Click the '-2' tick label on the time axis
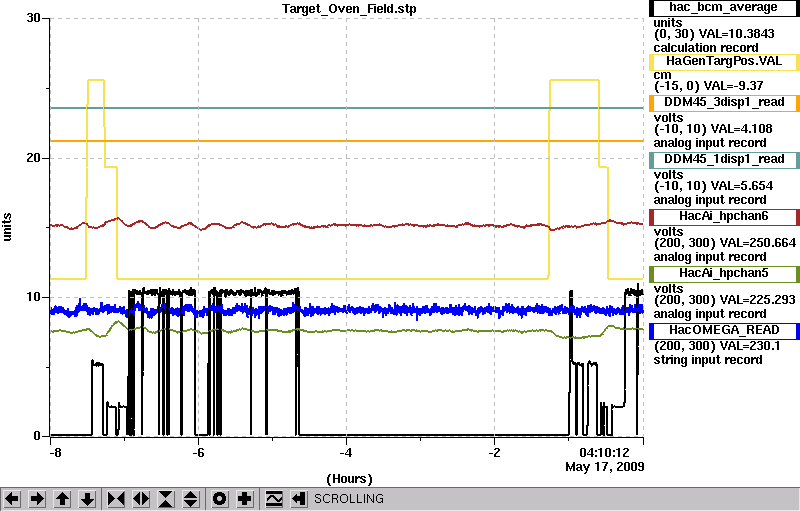The image size is (800, 511). click(494, 452)
